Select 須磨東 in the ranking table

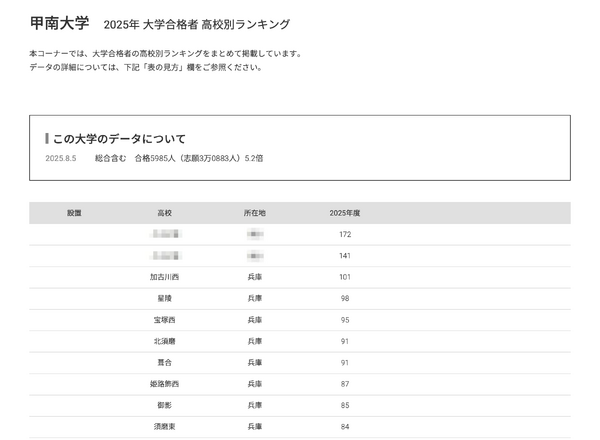point(165,427)
